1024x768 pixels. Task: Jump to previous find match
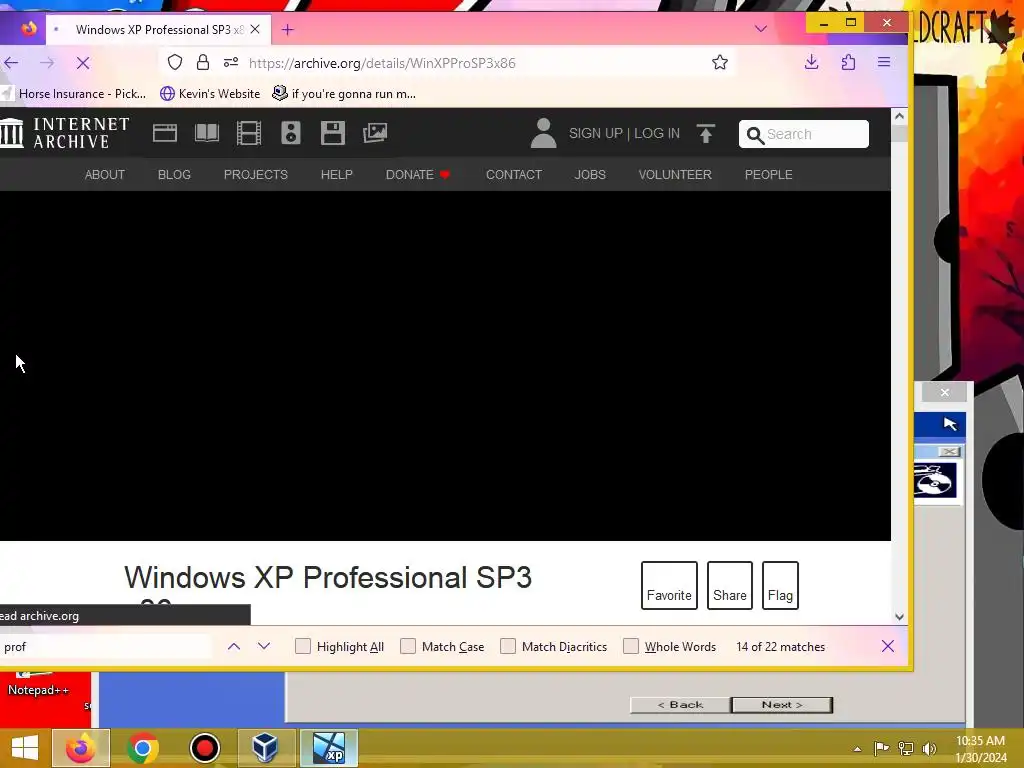(234, 646)
